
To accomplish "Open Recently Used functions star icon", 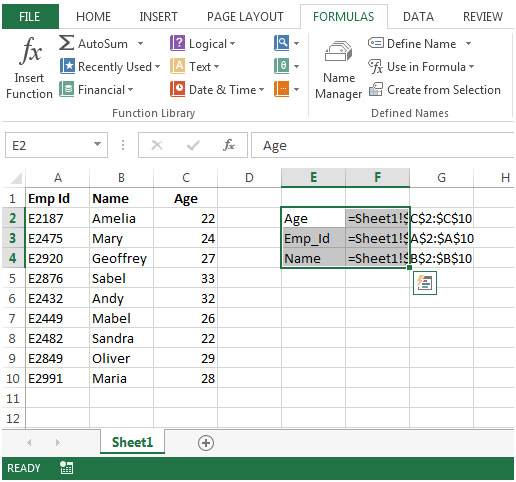I will (67, 66).
